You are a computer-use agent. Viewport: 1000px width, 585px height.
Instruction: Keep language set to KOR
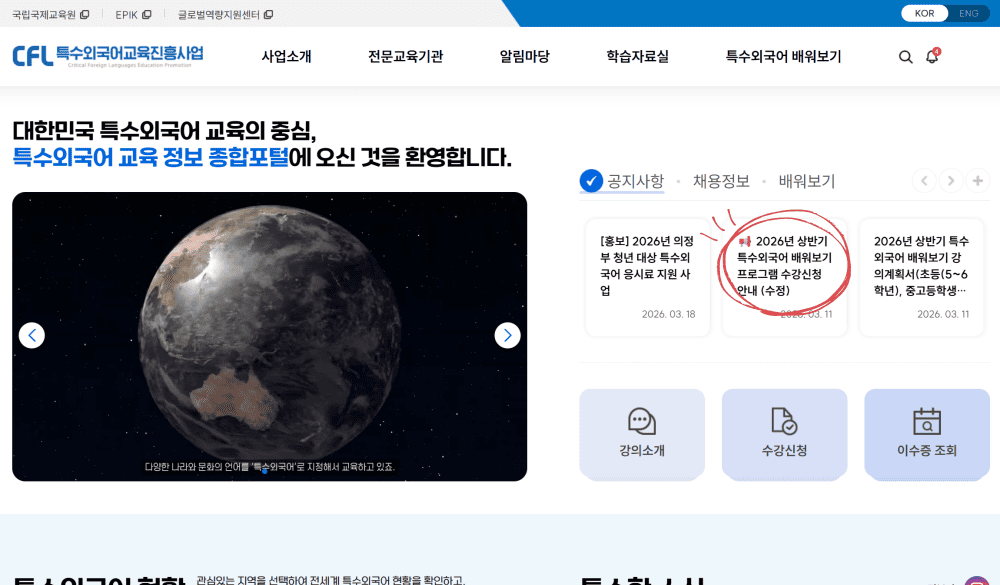[923, 14]
